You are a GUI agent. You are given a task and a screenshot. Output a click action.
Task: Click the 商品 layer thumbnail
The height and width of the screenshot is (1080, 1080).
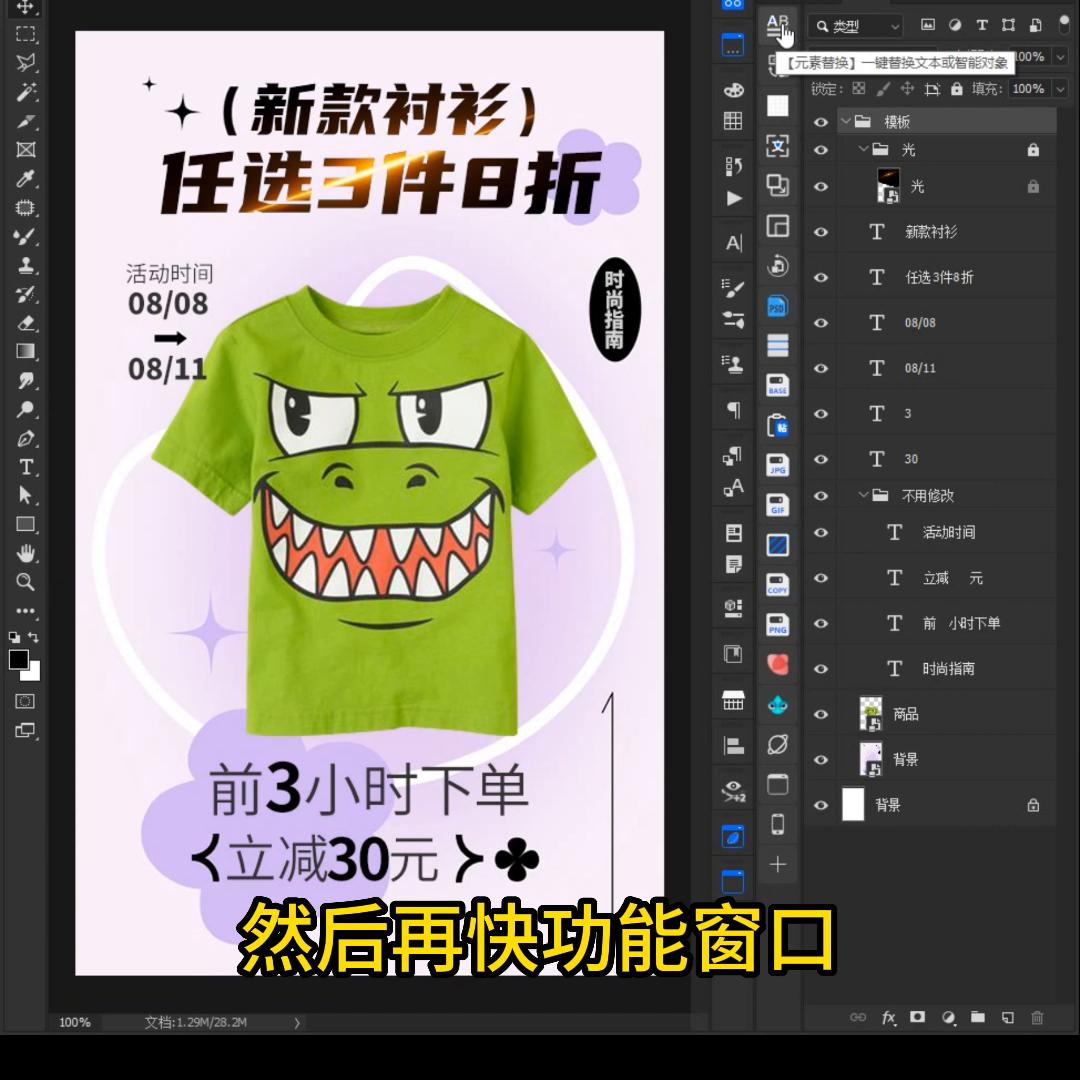[x=870, y=713]
